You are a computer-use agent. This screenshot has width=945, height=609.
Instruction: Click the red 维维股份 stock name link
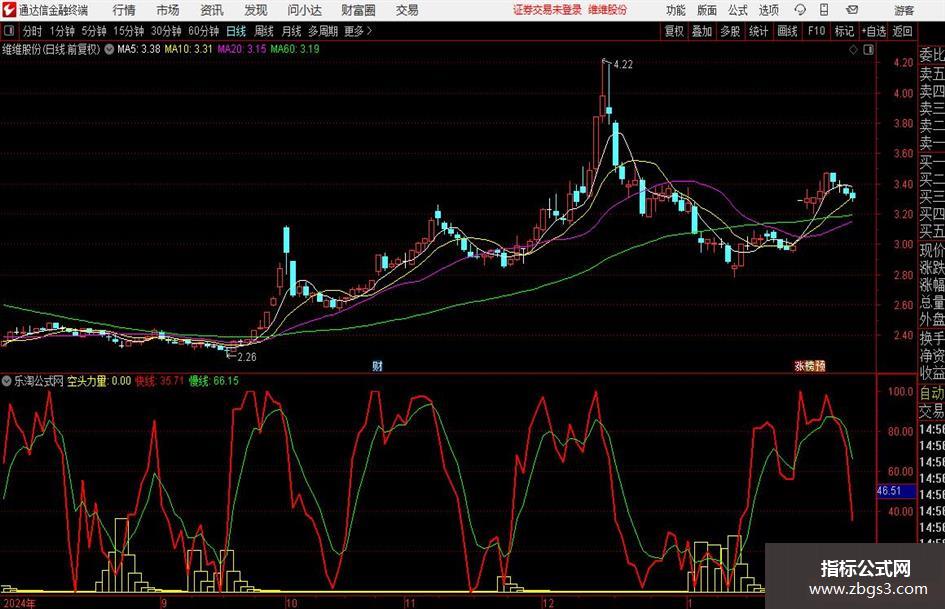tap(608, 10)
